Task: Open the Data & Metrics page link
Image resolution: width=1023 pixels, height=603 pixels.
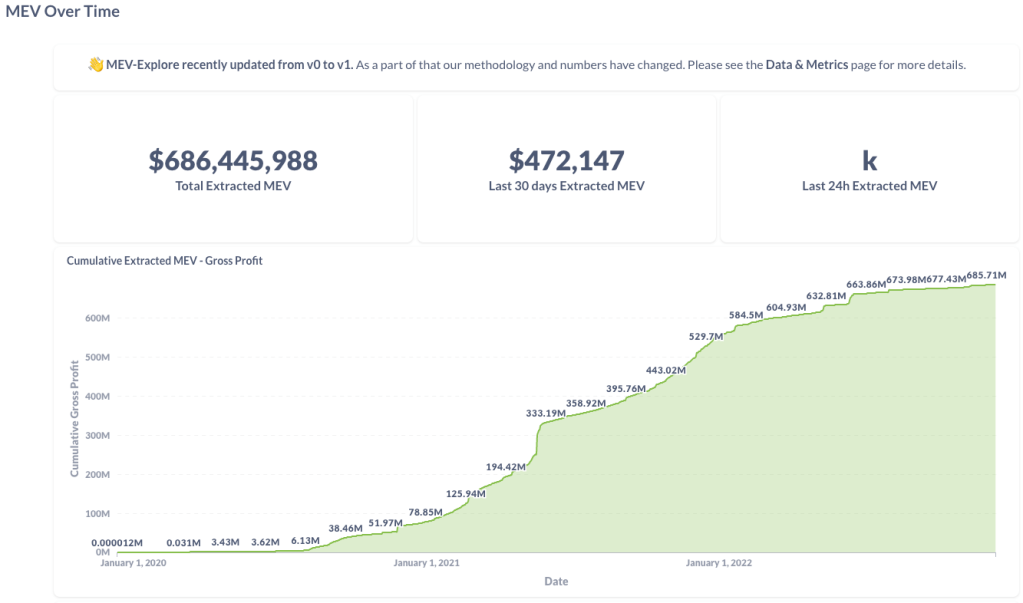Action: click(x=806, y=65)
